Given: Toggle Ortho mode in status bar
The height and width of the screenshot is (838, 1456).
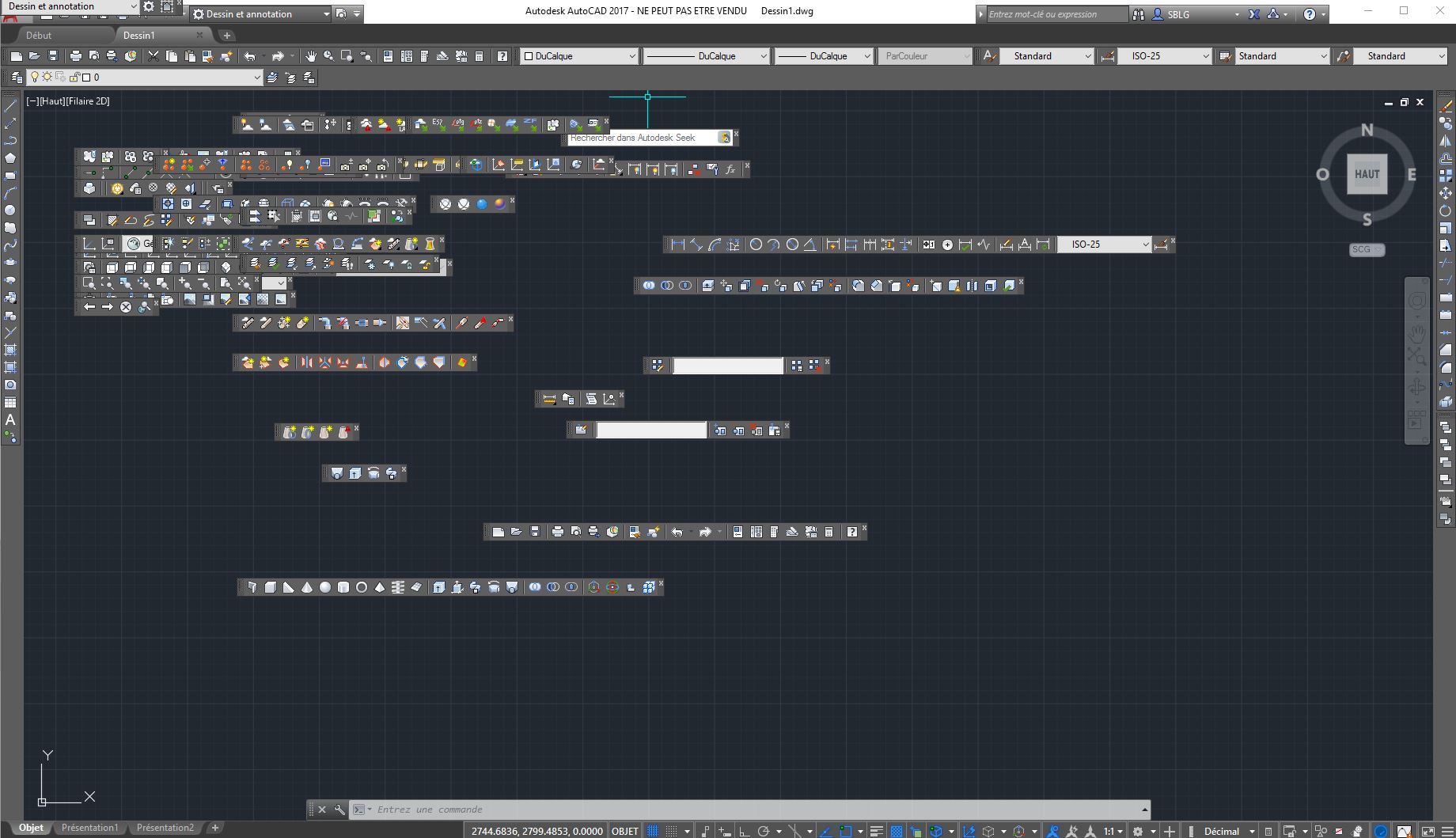Looking at the screenshot, I should (x=744, y=831).
